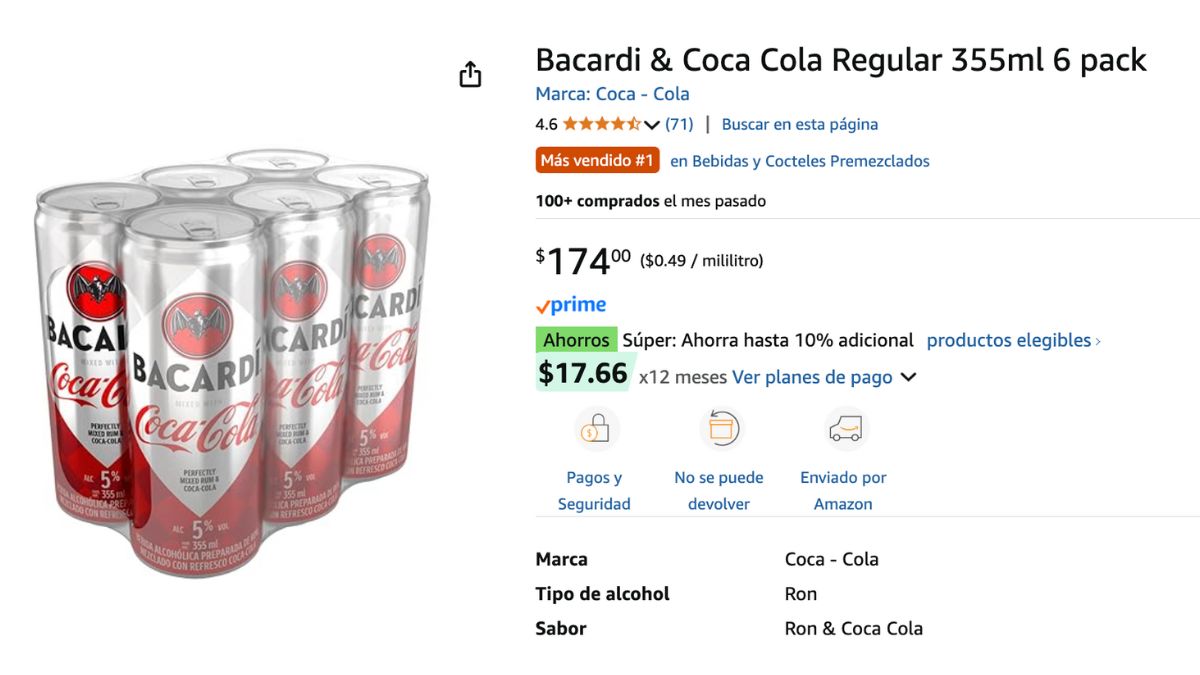The height and width of the screenshot is (675, 1200).
Task: Click the No se puede devolver box icon
Action: point(719,430)
